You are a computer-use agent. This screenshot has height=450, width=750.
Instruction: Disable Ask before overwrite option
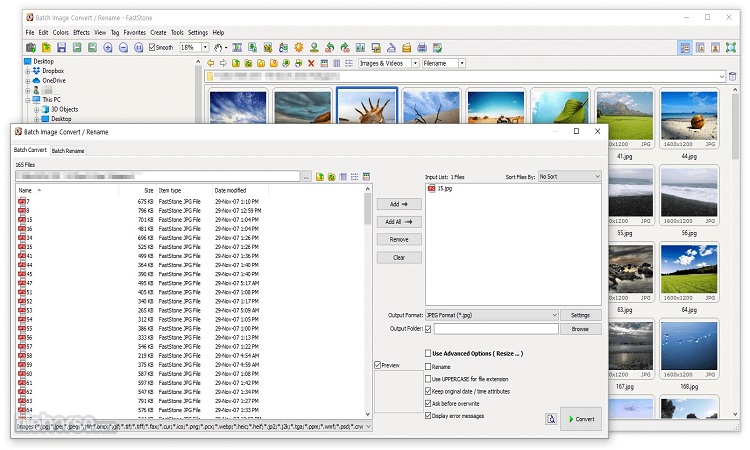pyautogui.click(x=429, y=403)
